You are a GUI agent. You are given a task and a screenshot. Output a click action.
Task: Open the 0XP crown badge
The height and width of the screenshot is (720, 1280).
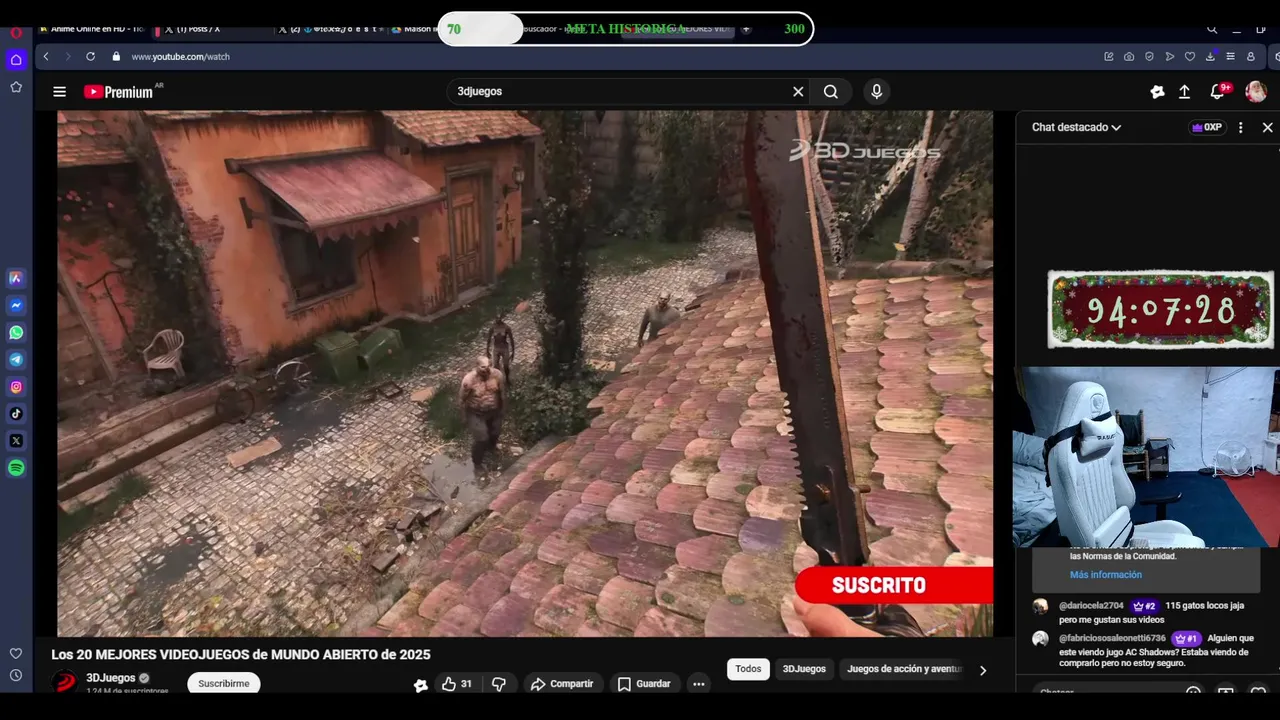(x=1208, y=127)
